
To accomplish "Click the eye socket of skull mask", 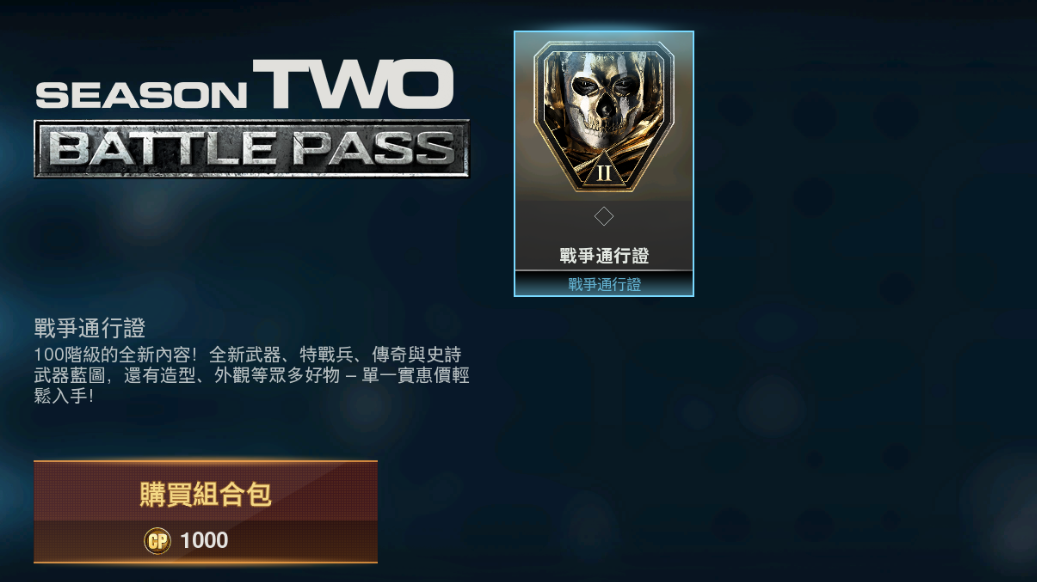I will point(585,87).
